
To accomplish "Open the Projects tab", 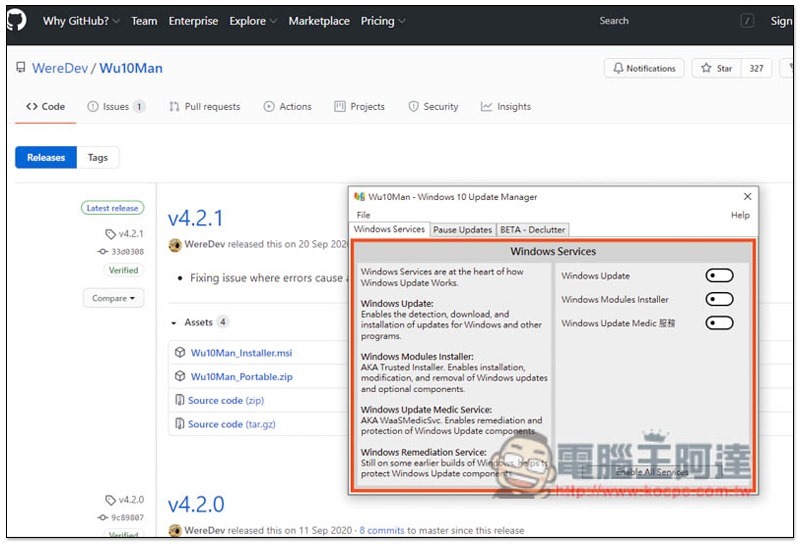I will pos(359,107).
